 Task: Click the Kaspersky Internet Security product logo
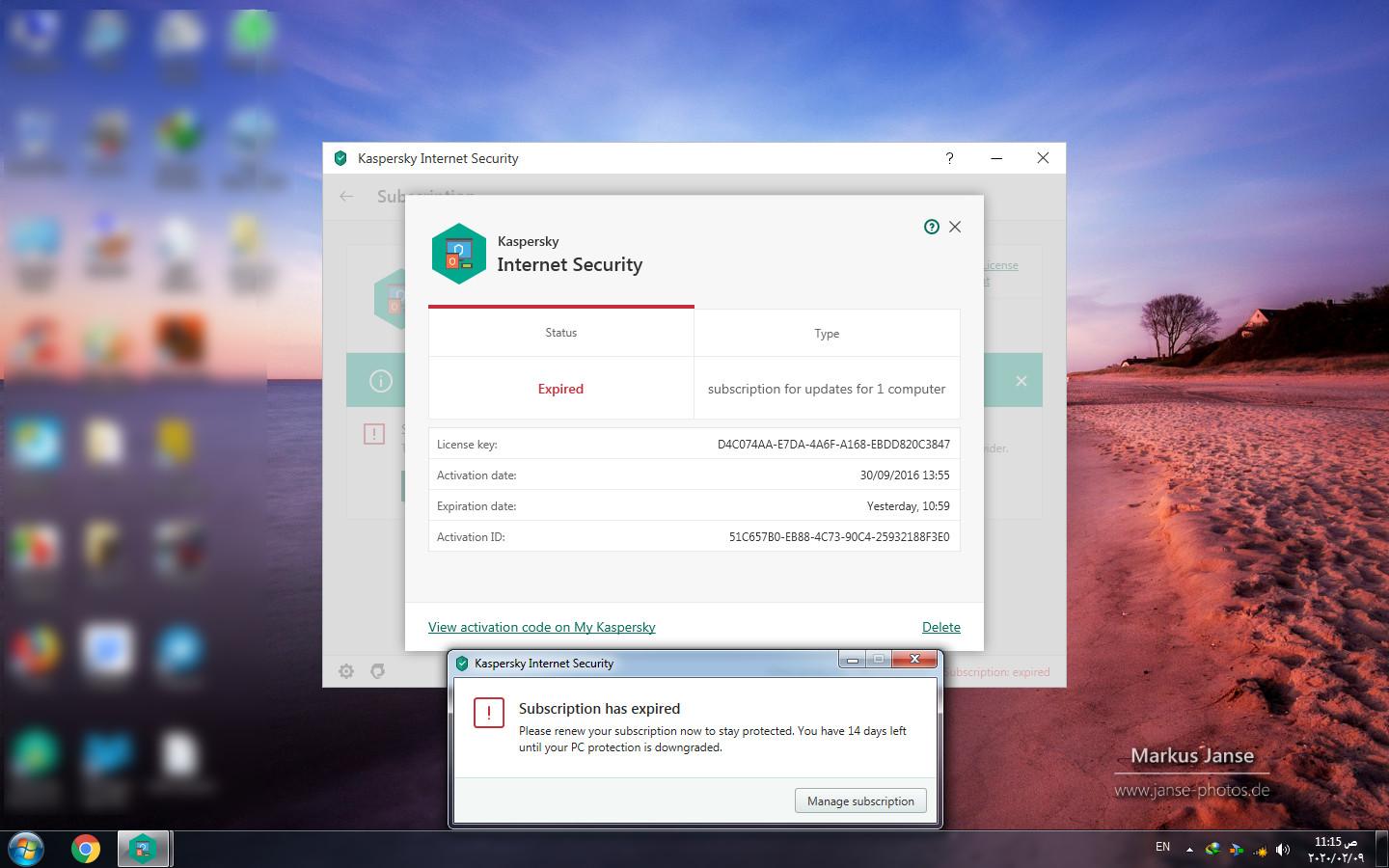[x=458, y=254]
